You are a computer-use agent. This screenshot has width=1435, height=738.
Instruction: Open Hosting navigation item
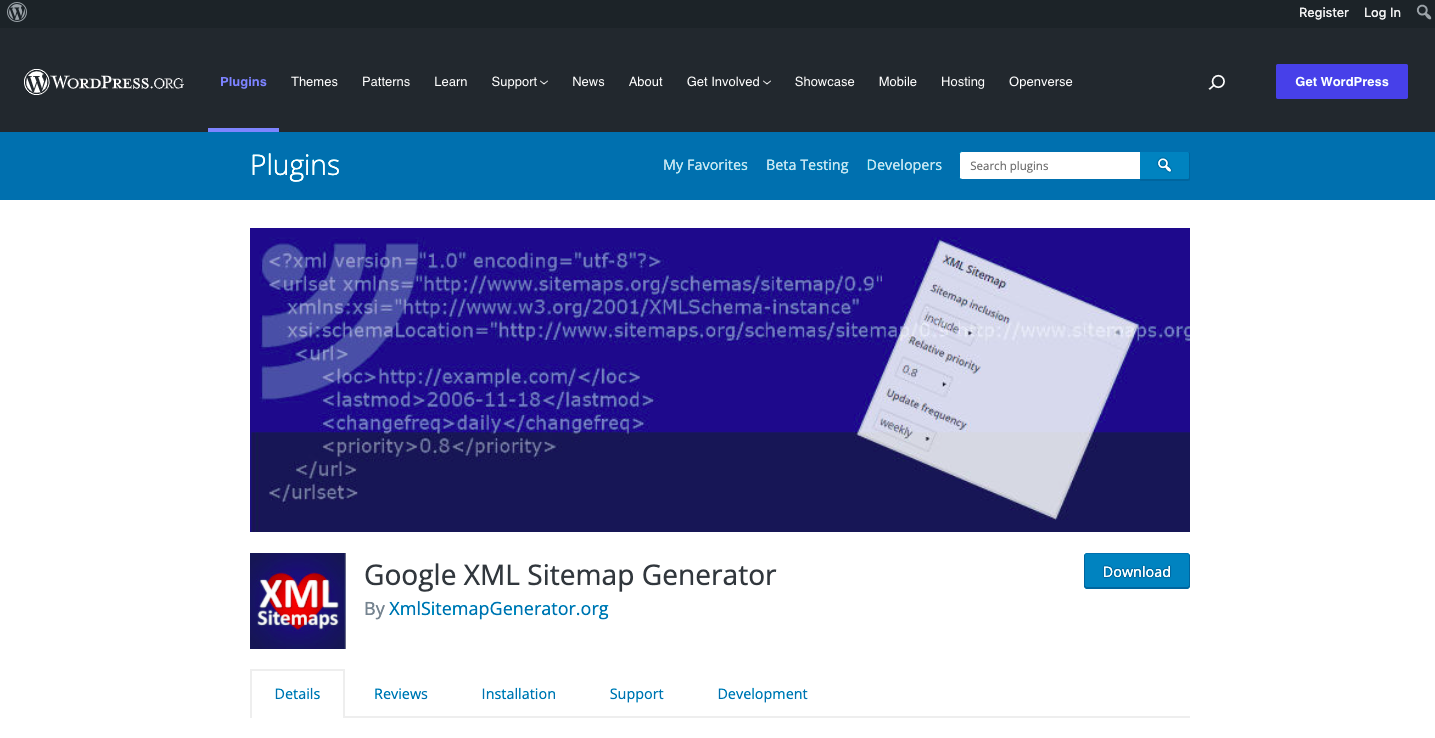pyautogui.click(x=962, y=82)
